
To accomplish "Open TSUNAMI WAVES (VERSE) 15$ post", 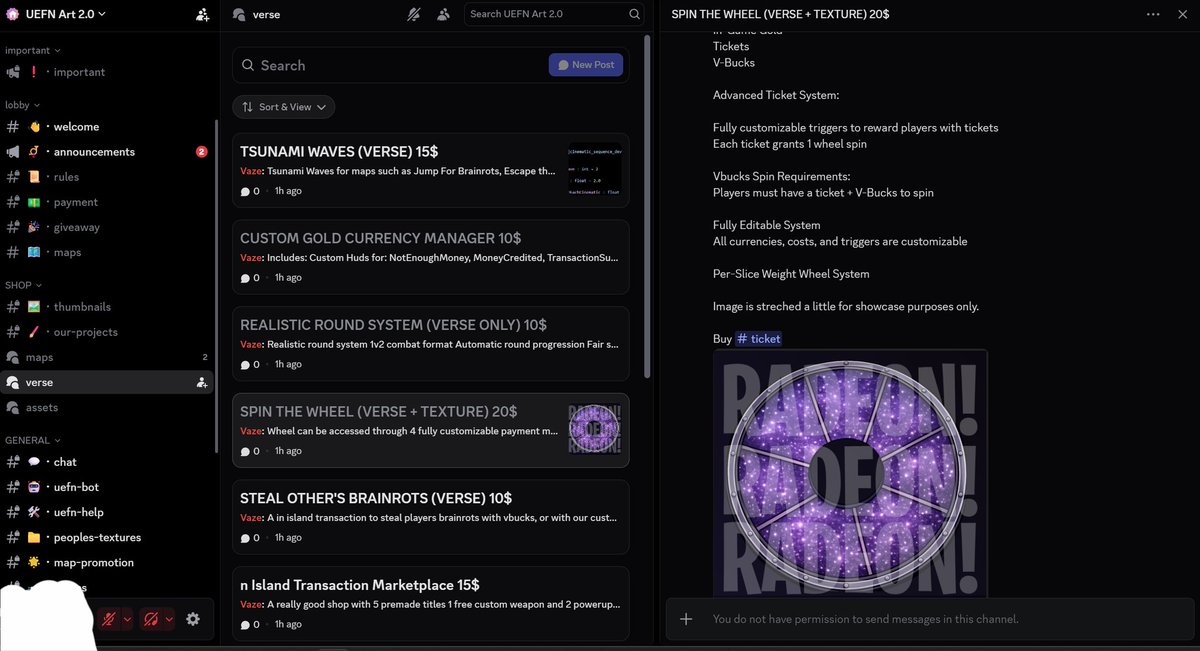I will pyautogui.click(x=431, y=171).
